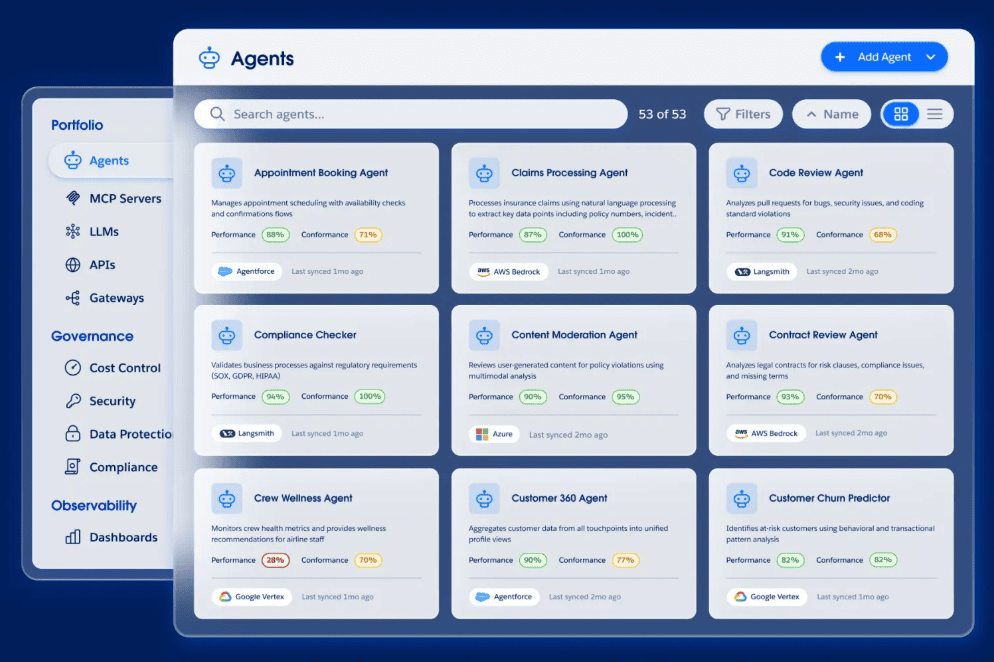The image size is (994, 662).
Task: Click the Agents robot icon in header
Action: pos(209,58)
